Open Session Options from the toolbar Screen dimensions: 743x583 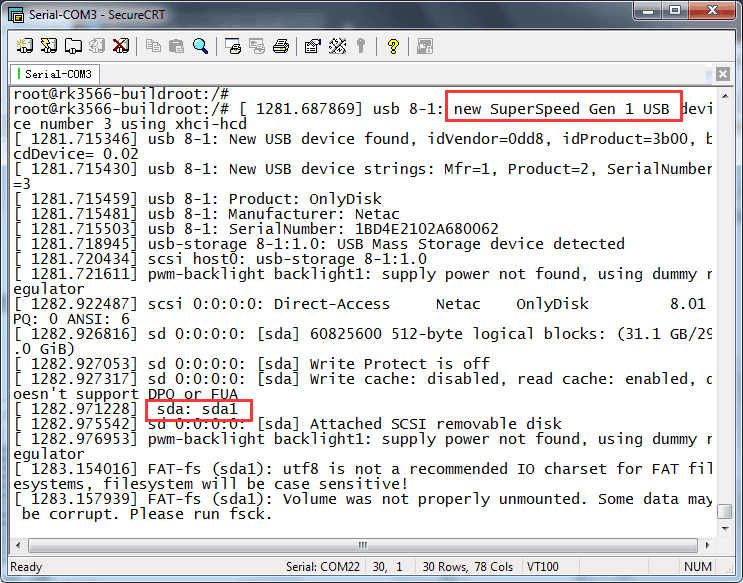click(313, 46)
